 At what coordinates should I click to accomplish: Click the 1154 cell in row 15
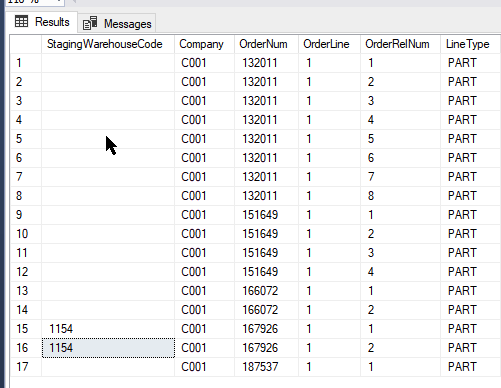tap(108, 329)
